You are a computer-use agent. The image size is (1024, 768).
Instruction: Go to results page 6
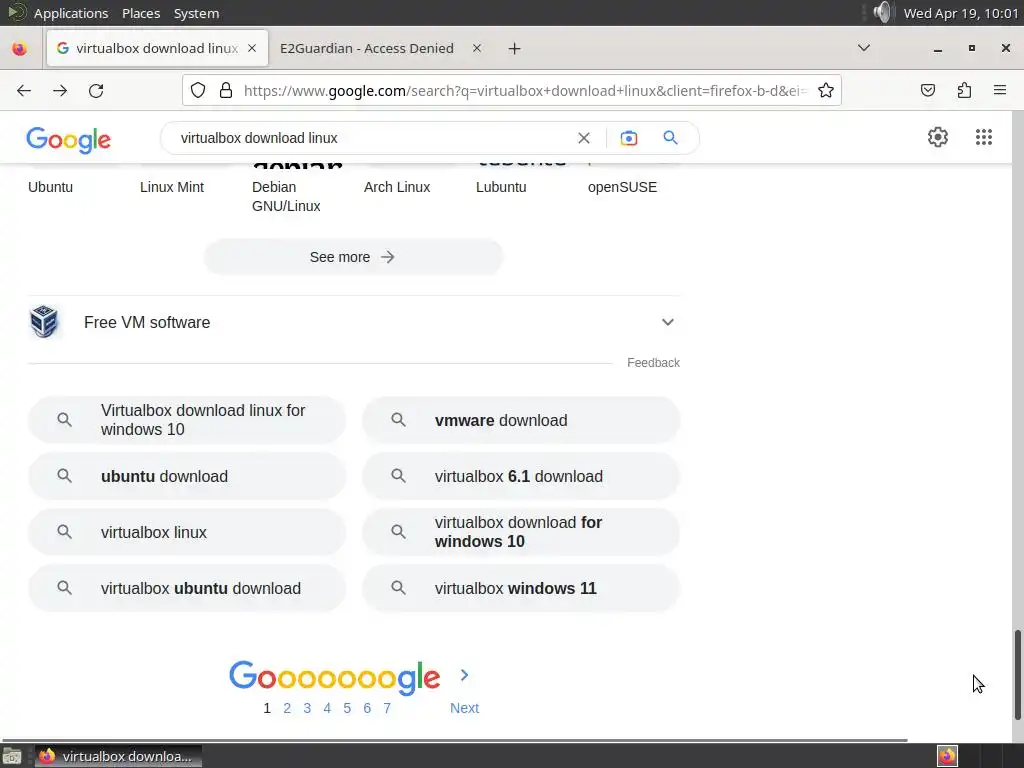pyautogui.click(x=367, y=708)
